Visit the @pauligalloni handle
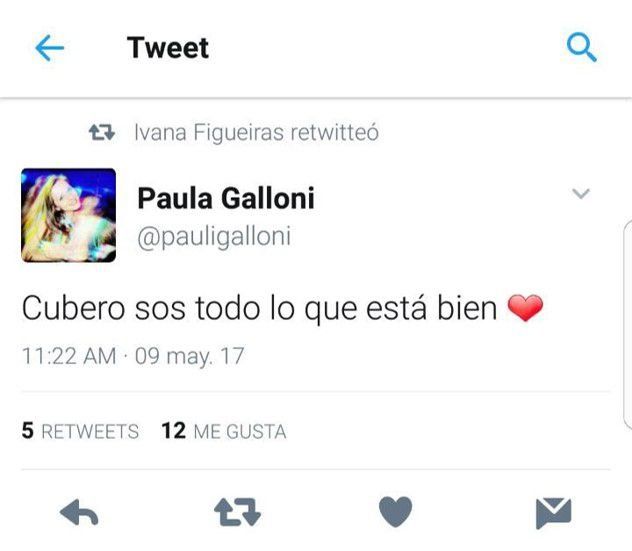Viewport: 632px width, 551px height. [214, 237]
